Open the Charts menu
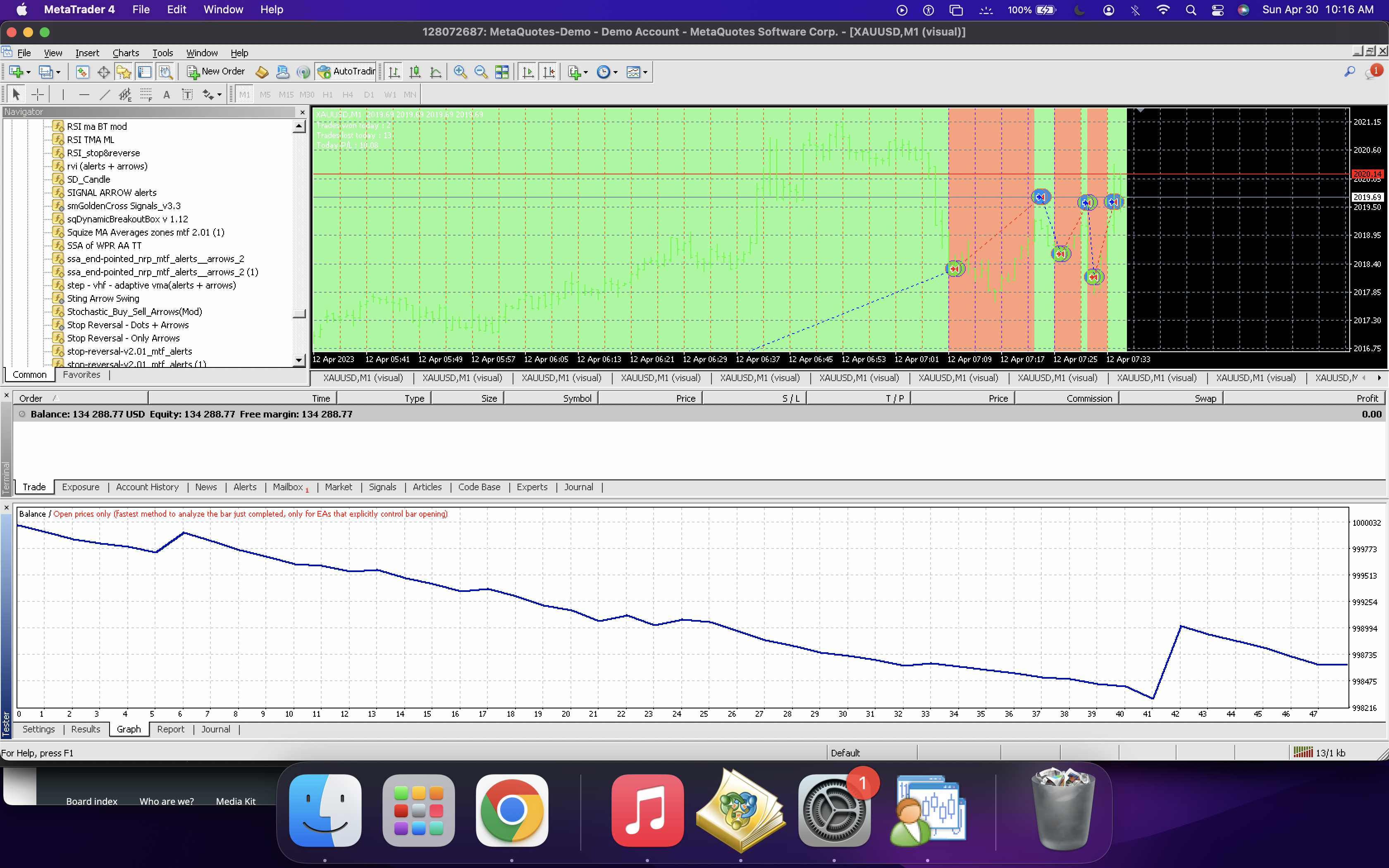 [x=125, y=53]
